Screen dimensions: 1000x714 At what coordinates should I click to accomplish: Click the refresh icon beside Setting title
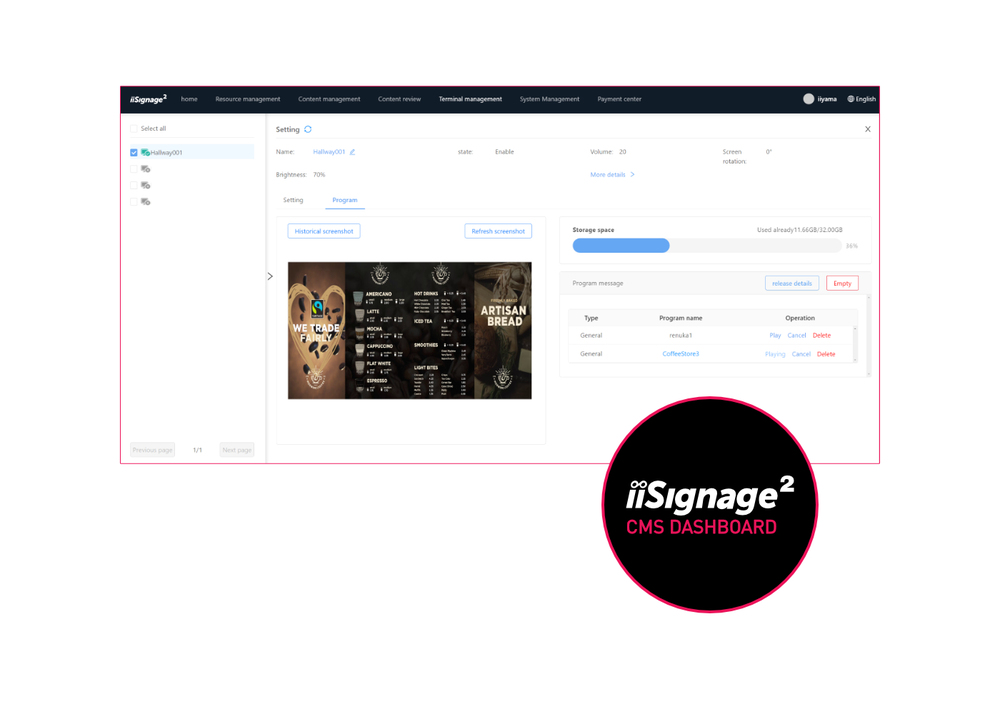[307, 129]
